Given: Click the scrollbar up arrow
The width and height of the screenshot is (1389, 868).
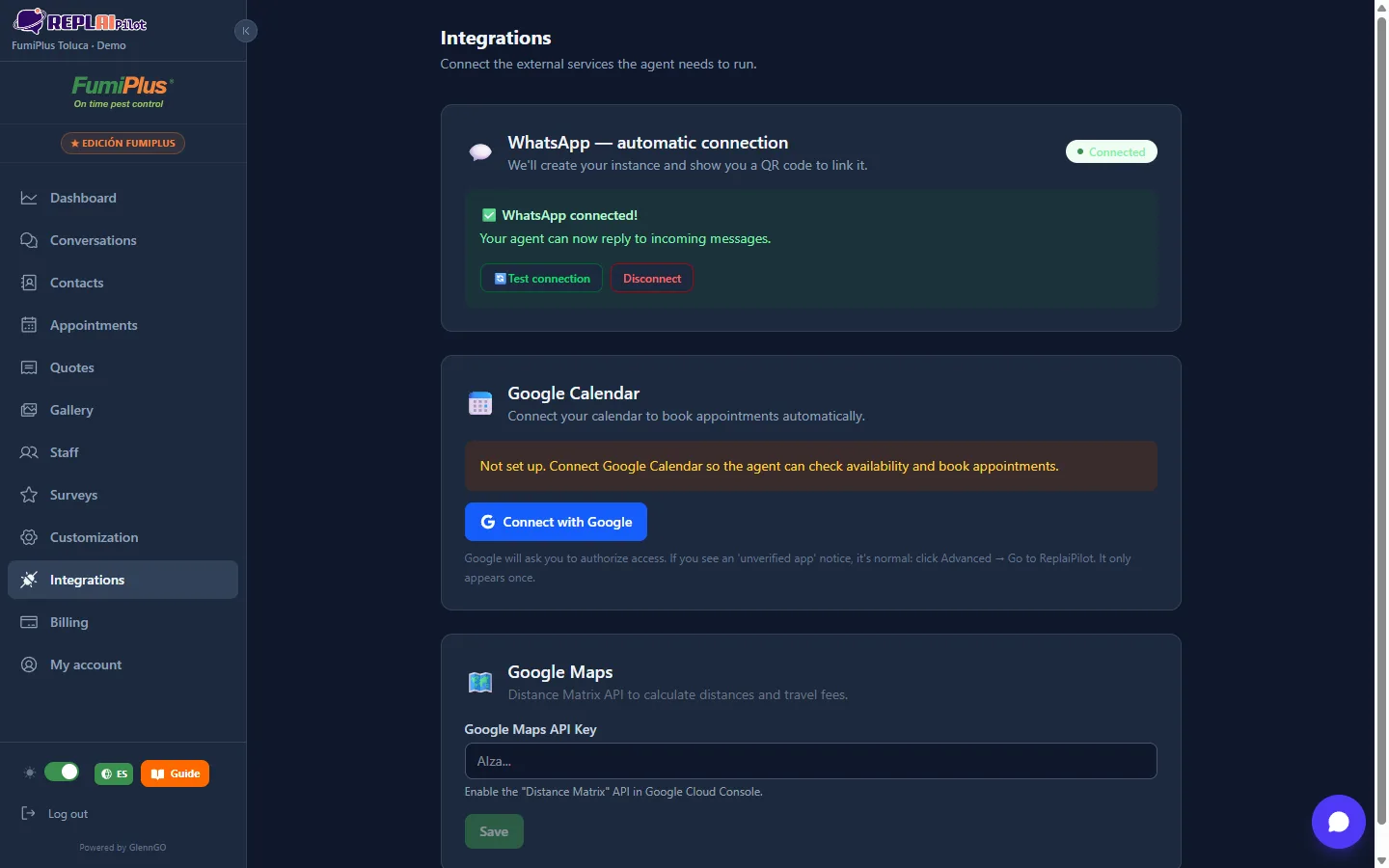Looking at the screenshot, I should [x=1381, y=7].
